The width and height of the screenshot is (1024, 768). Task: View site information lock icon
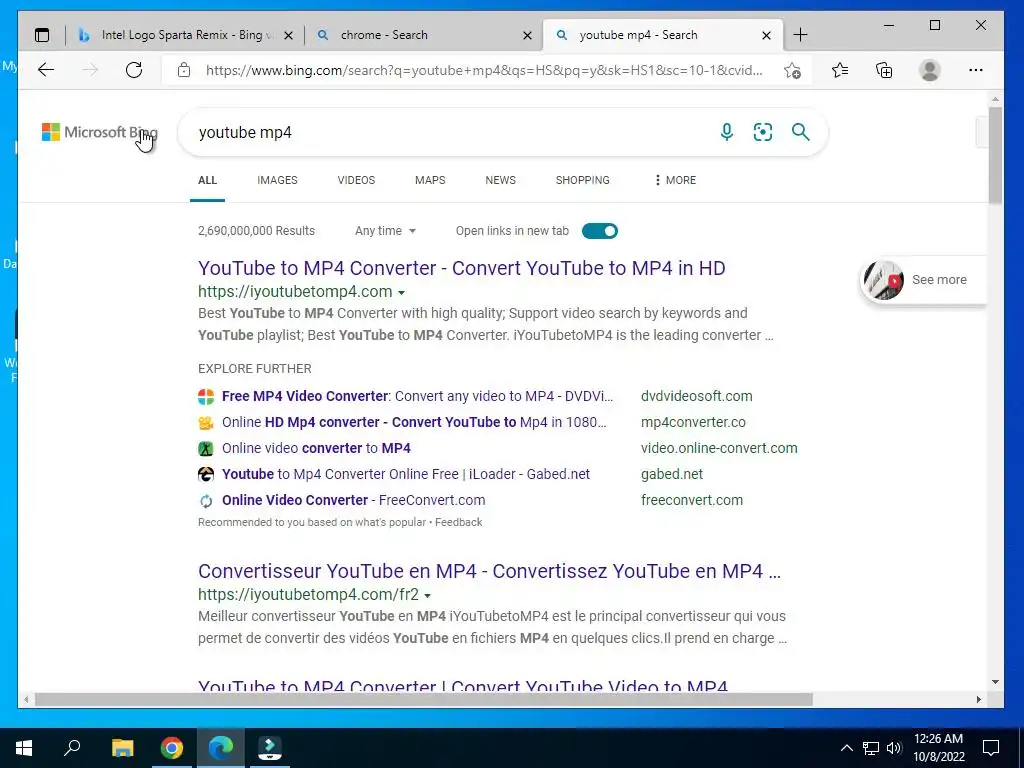point(184,70)
